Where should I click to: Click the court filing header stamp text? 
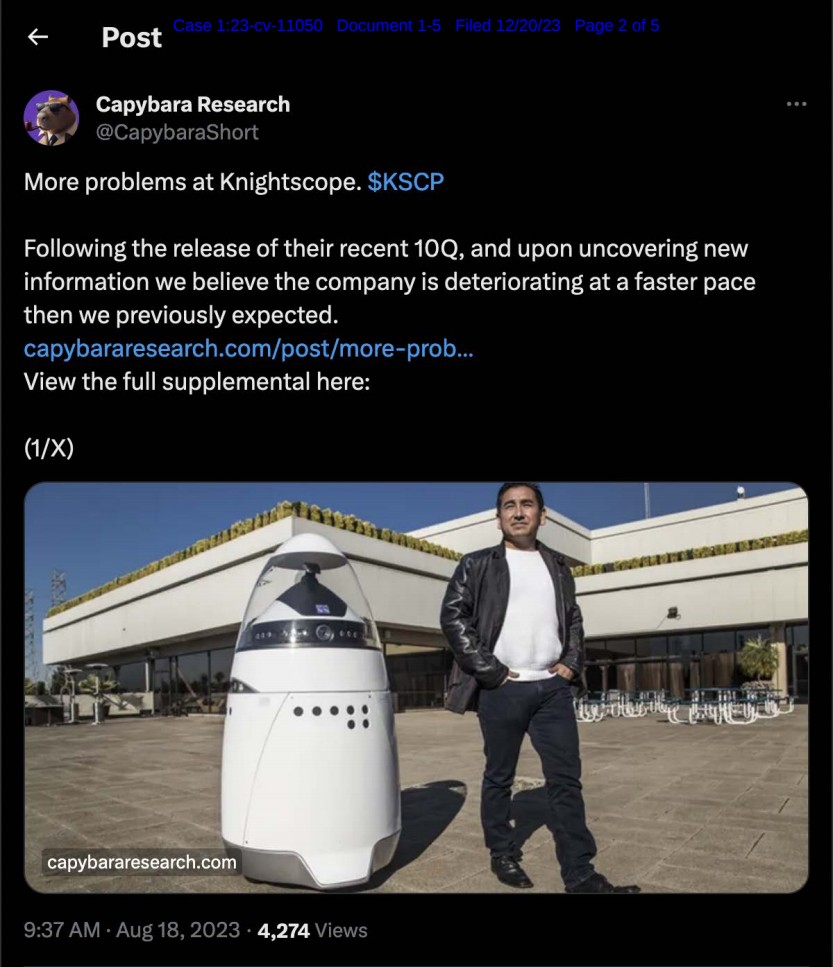pyautogui.click(x=416, y=25)
